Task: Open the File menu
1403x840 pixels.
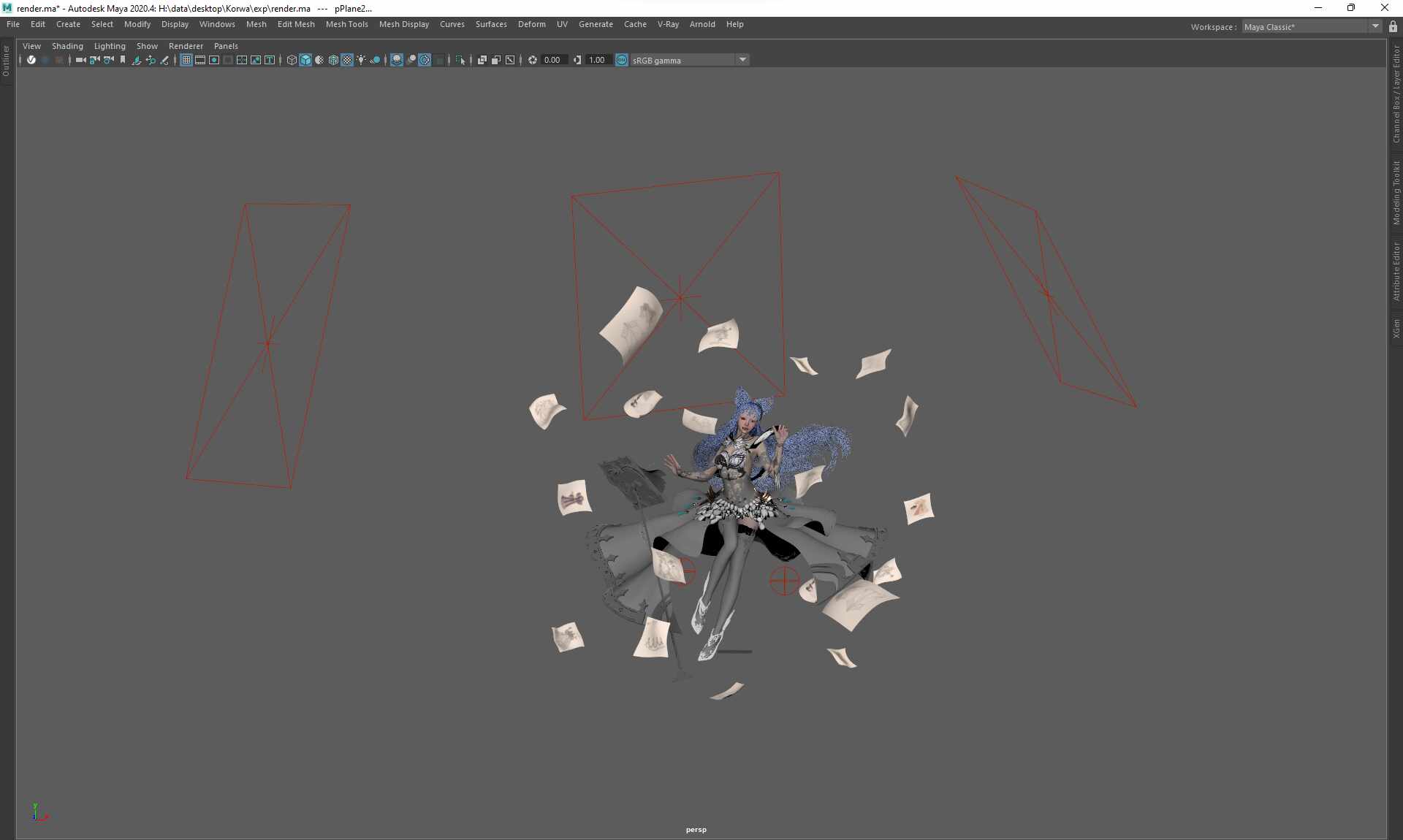Action: [13, 24]
